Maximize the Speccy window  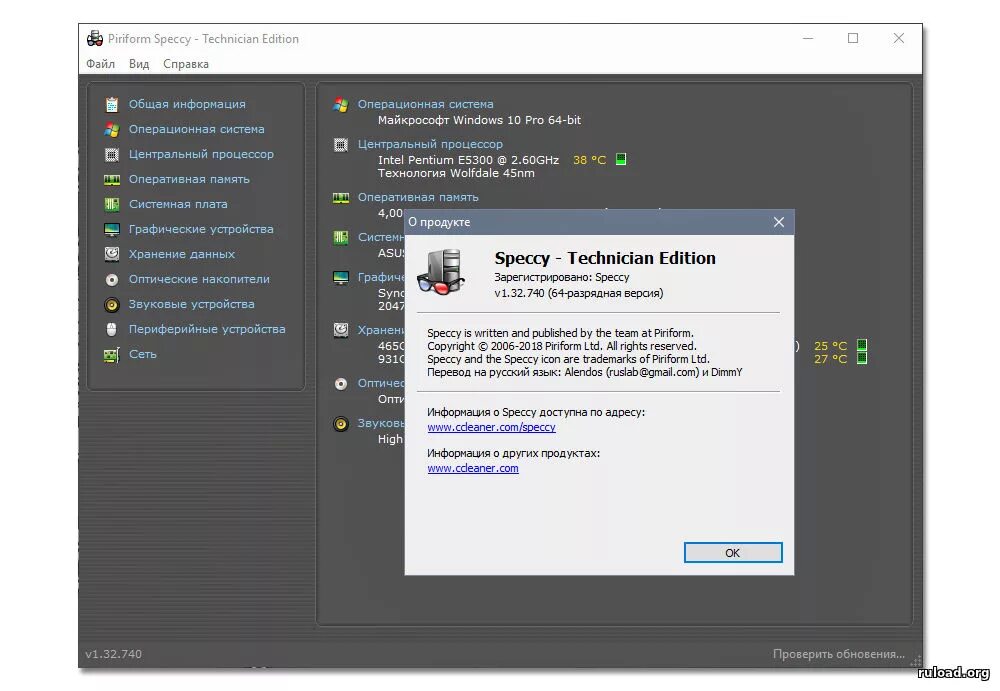[x=853, y=38]
